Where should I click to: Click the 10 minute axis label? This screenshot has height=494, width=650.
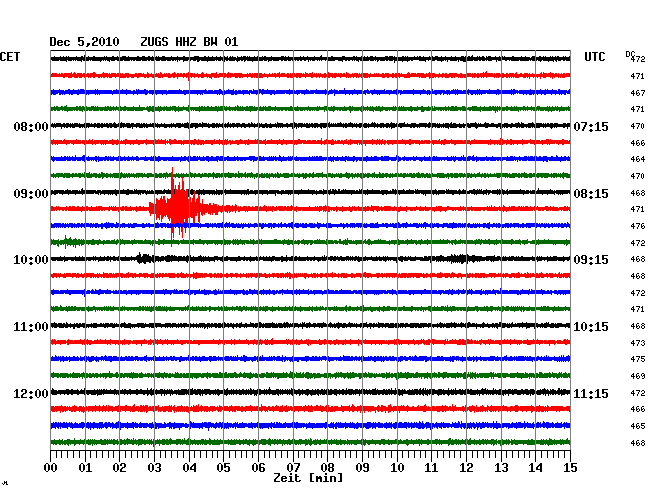397,468
